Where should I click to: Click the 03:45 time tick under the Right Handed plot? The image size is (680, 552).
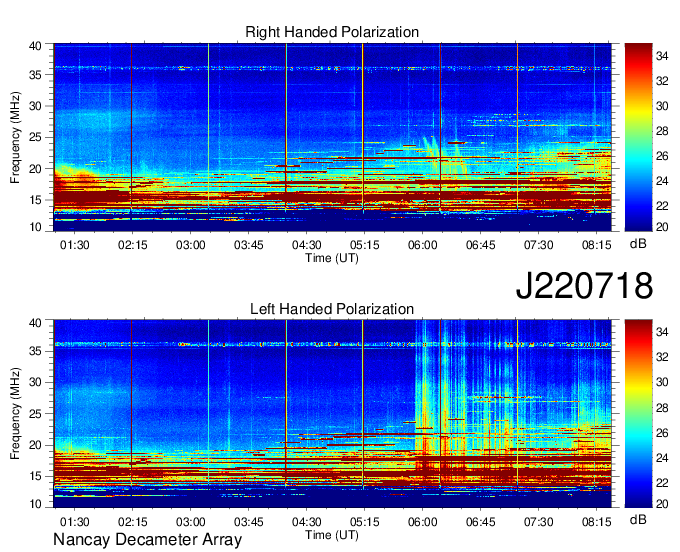click(x=248, y=245)
